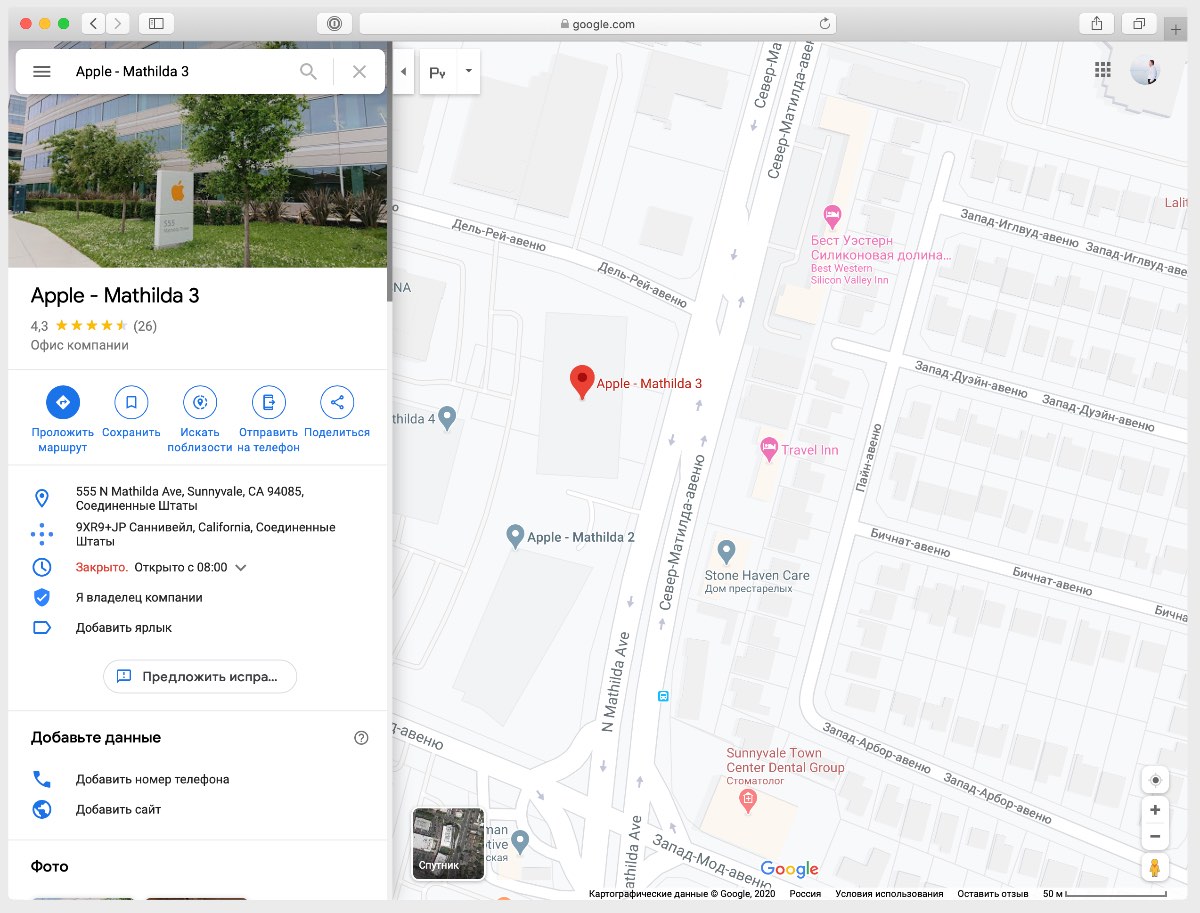The width and height of the screenshot is (1200, 913).
Task: Click the Искать поблизости icon
Action: point(200,402)
